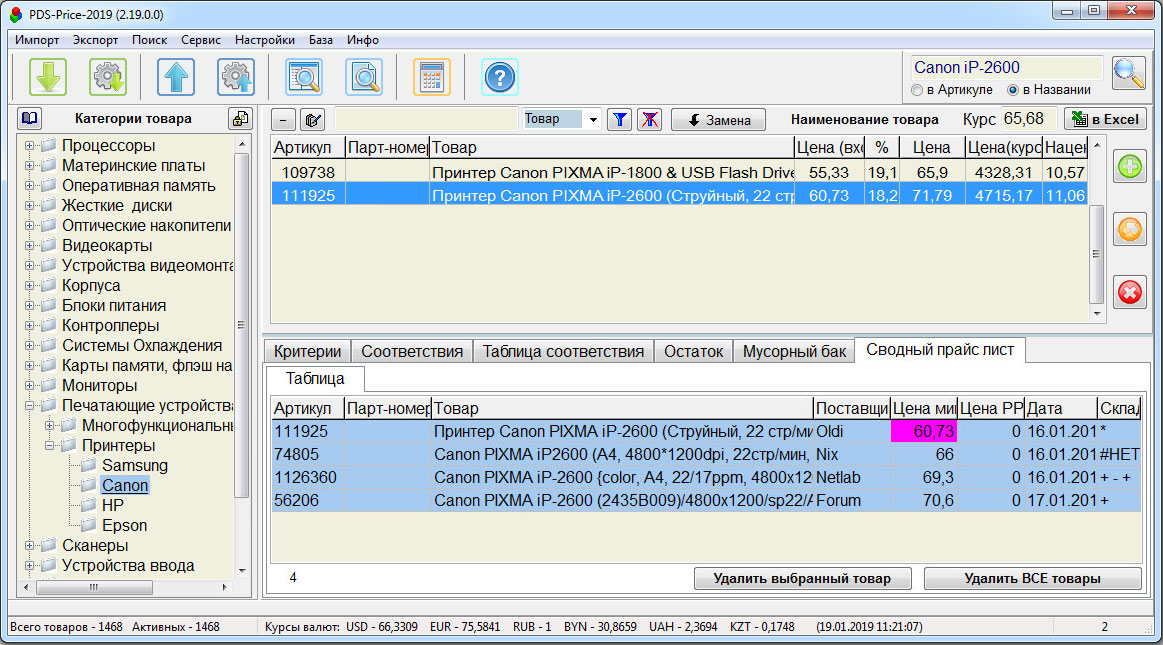Apply filter using the blue funnel icon

pos(620,119)
